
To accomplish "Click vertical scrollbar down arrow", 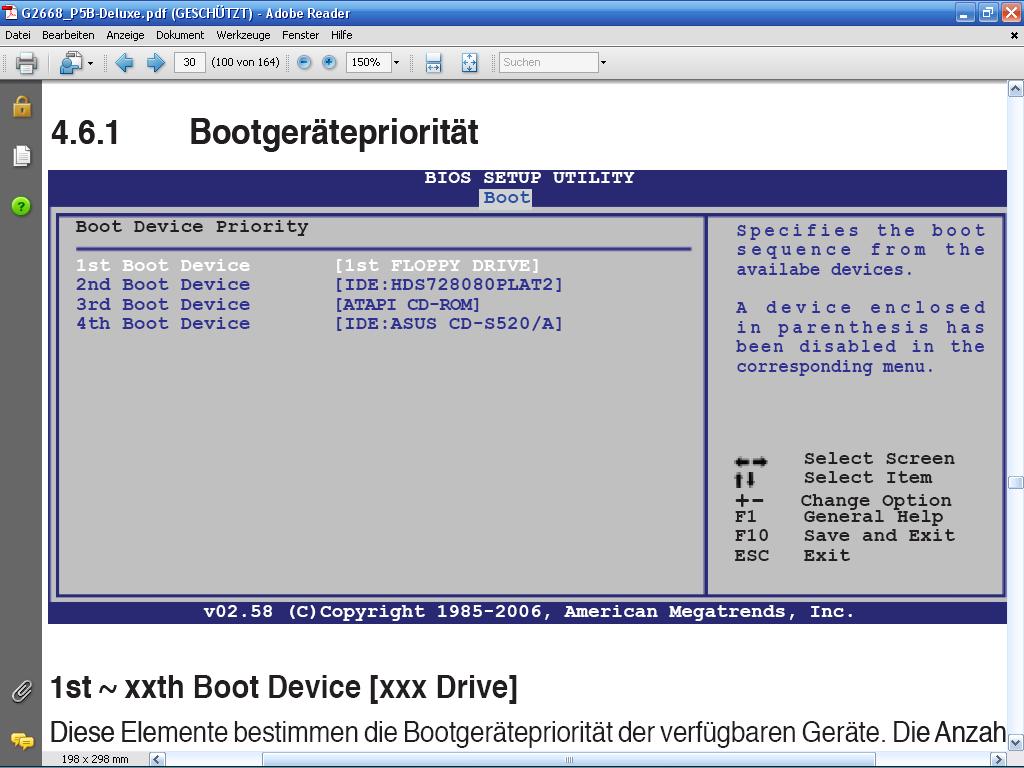I will point(1015,743).
